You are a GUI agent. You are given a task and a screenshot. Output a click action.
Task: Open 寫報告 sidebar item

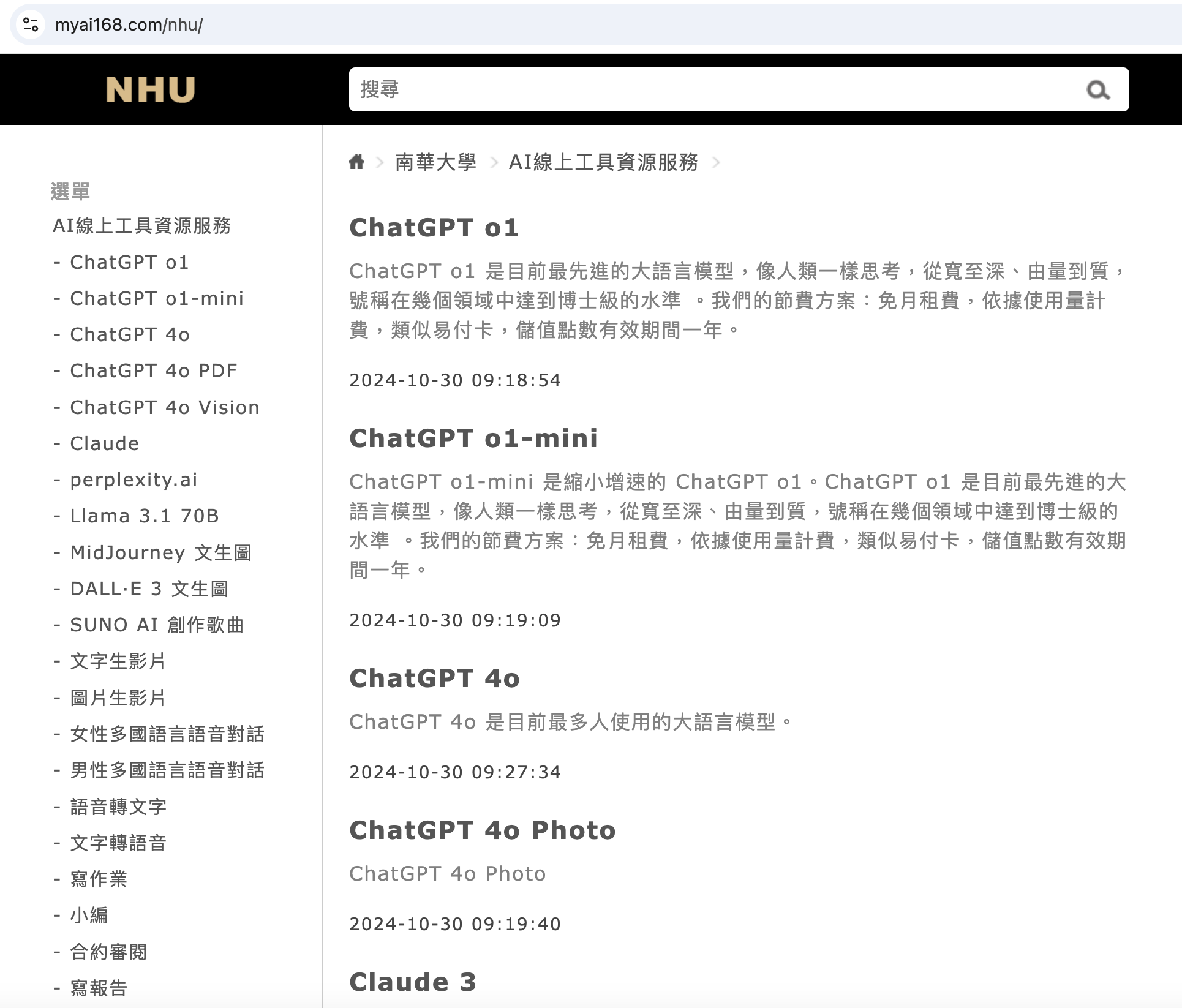[99, 988]
